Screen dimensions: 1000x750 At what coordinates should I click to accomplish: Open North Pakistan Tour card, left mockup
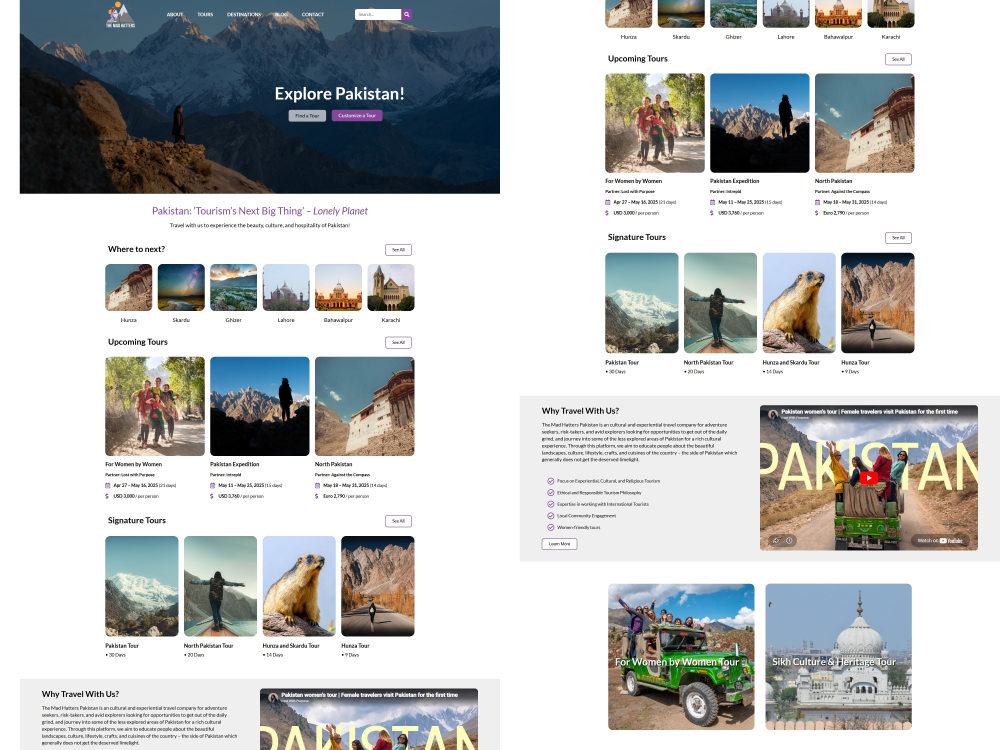tap(221, 586)
